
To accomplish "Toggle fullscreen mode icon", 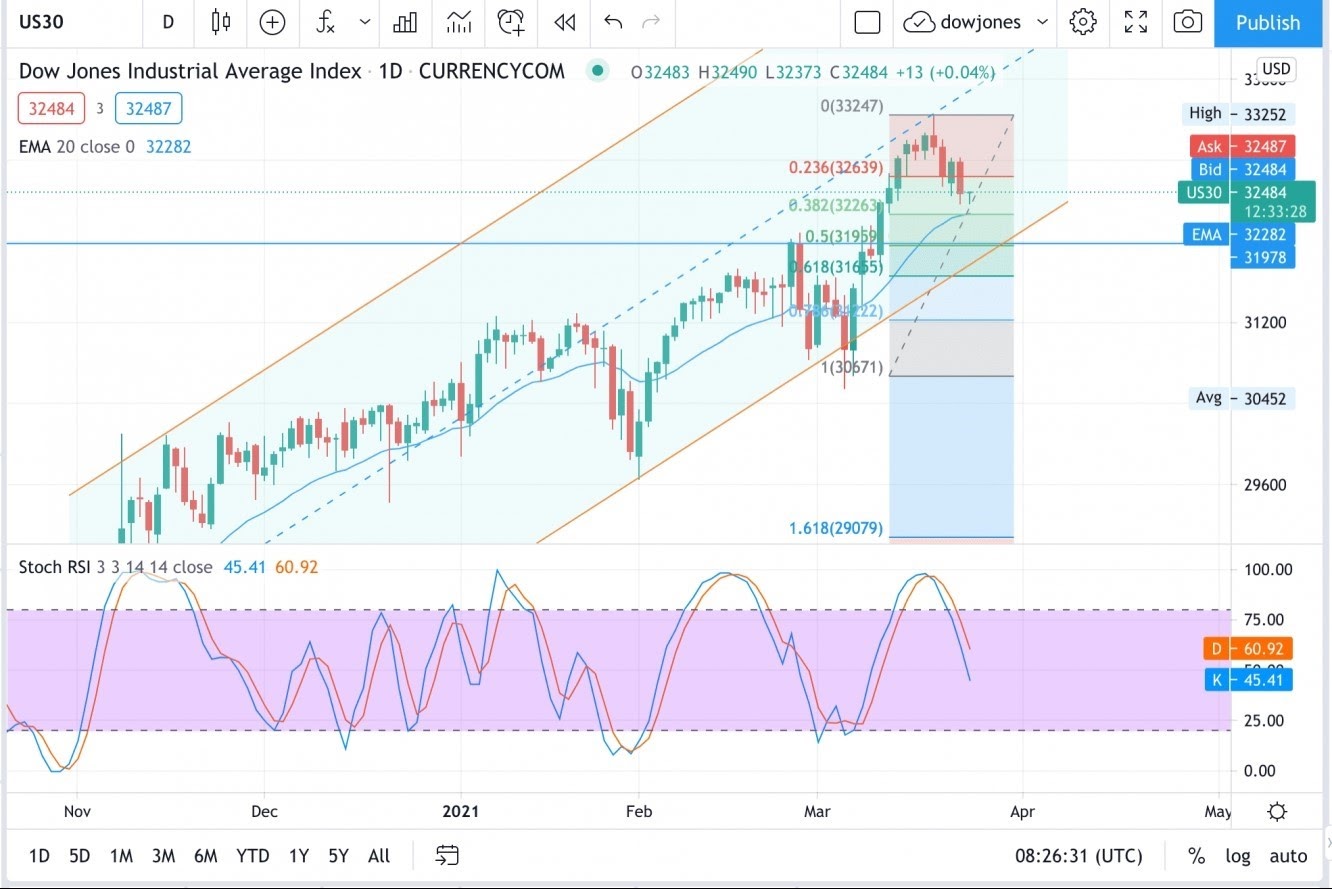I will pos(1136,22).
